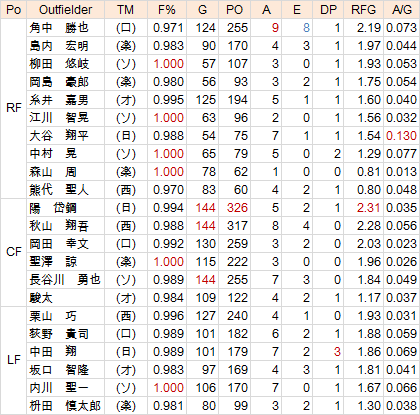Viewport: 420px width, 415px height.
Task: Select the 125 games cell
Action: click(205, 100)
